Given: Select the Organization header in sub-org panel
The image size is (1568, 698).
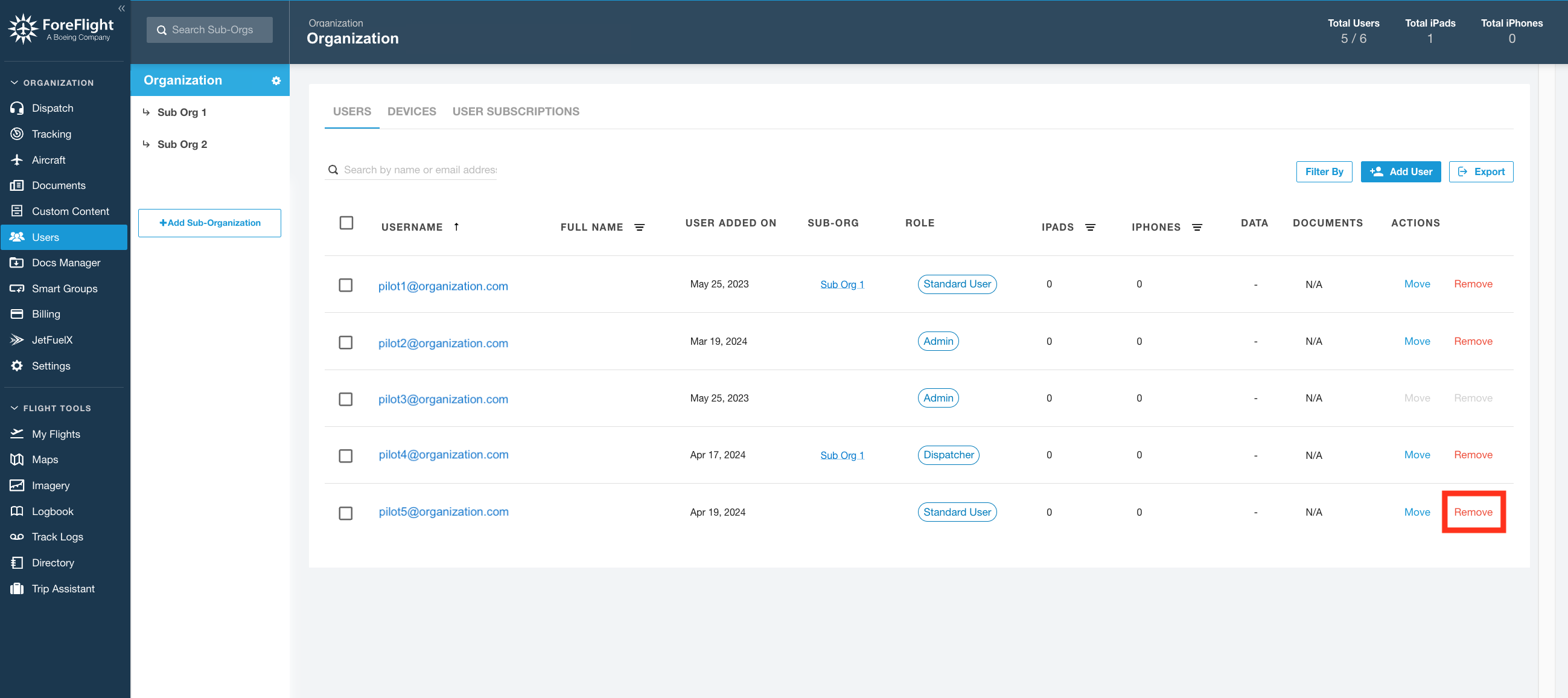Looking at the screenshot, I should click(210, 80).
